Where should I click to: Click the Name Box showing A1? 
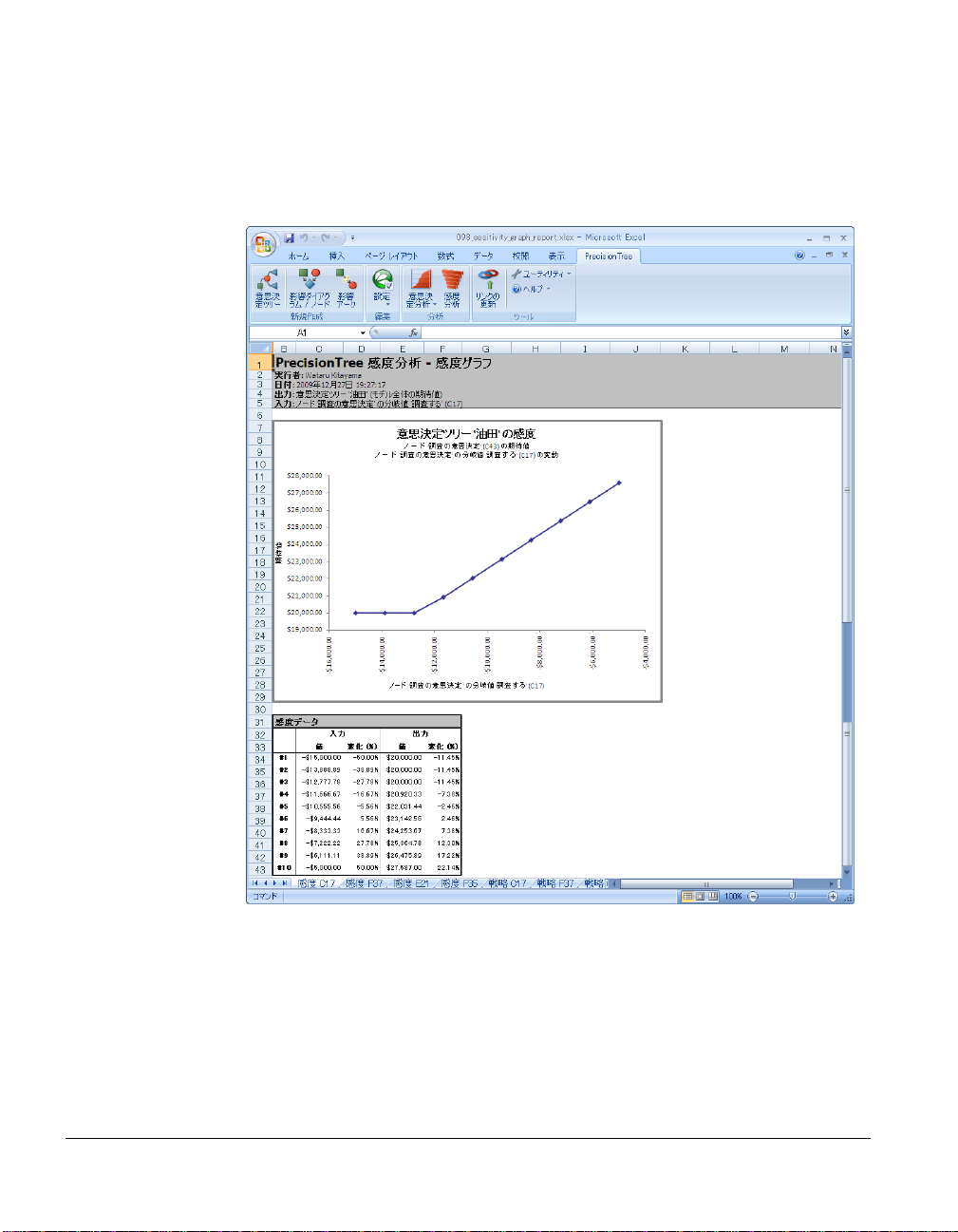pyautogui.click(x=304, y=333)
